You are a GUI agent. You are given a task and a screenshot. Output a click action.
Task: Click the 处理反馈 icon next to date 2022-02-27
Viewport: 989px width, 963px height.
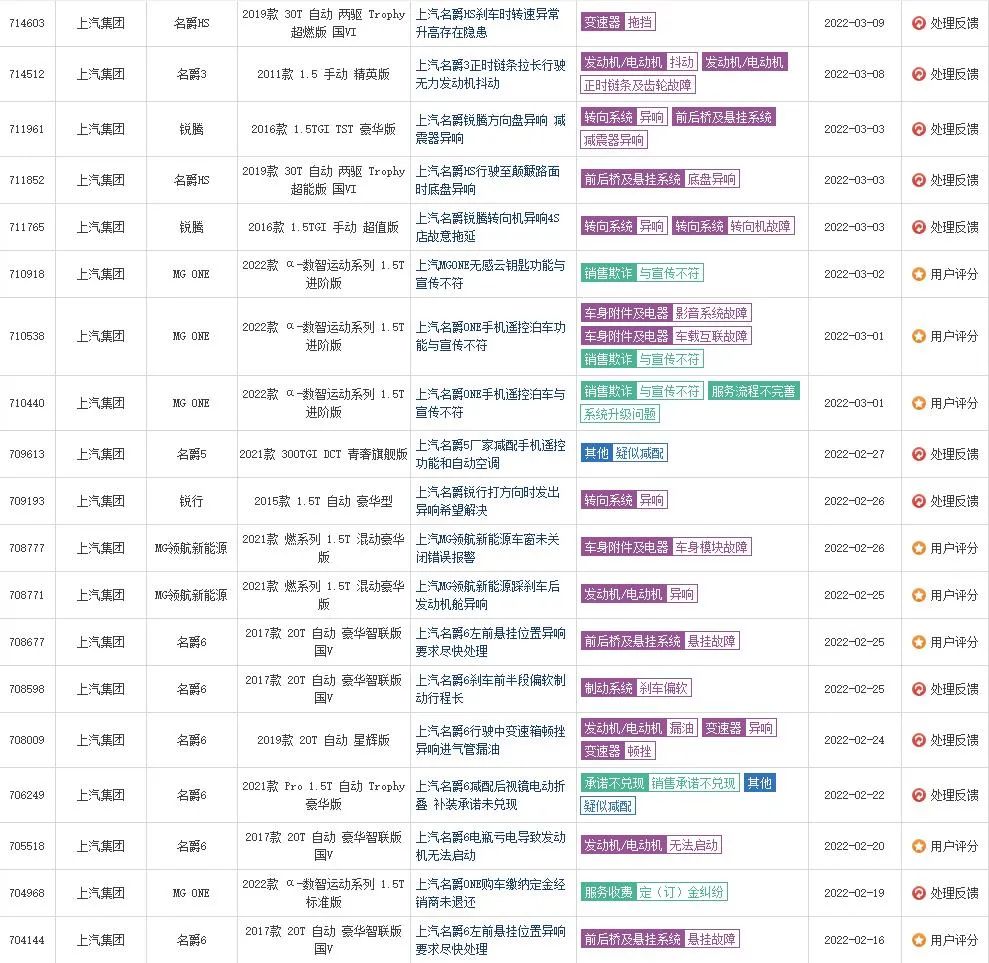point(920,452)
